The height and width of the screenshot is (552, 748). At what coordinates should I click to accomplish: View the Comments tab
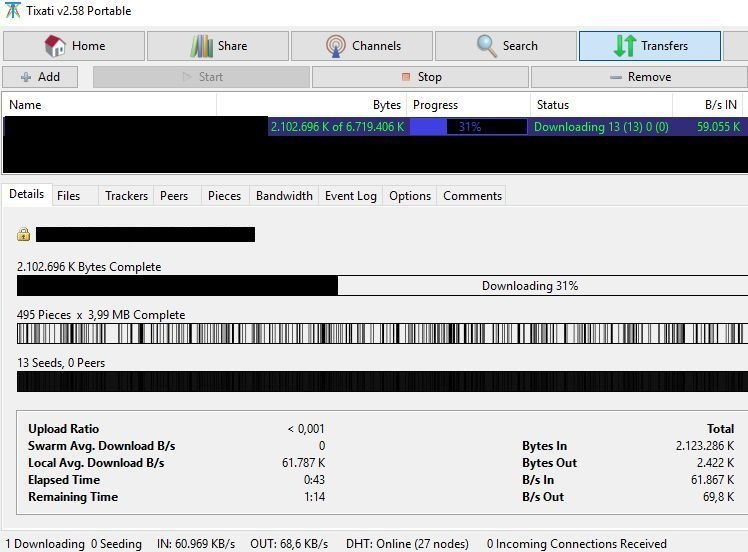[x=472, y=196]
